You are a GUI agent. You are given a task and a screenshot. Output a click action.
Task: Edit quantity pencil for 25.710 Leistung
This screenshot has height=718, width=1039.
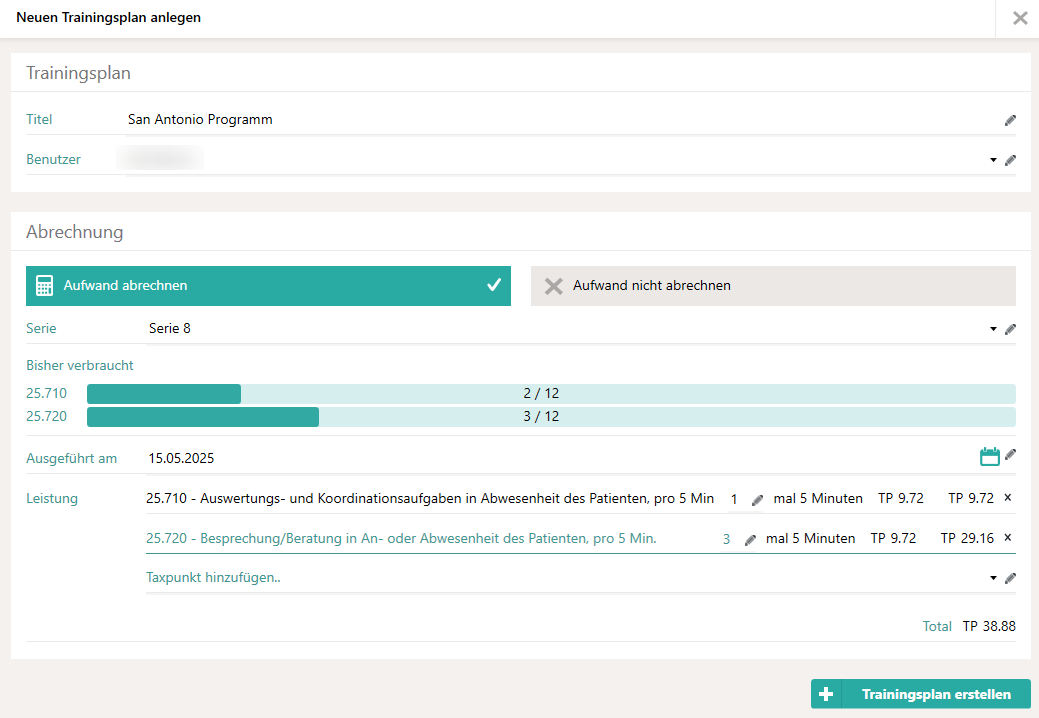click(x=757, y=499)
